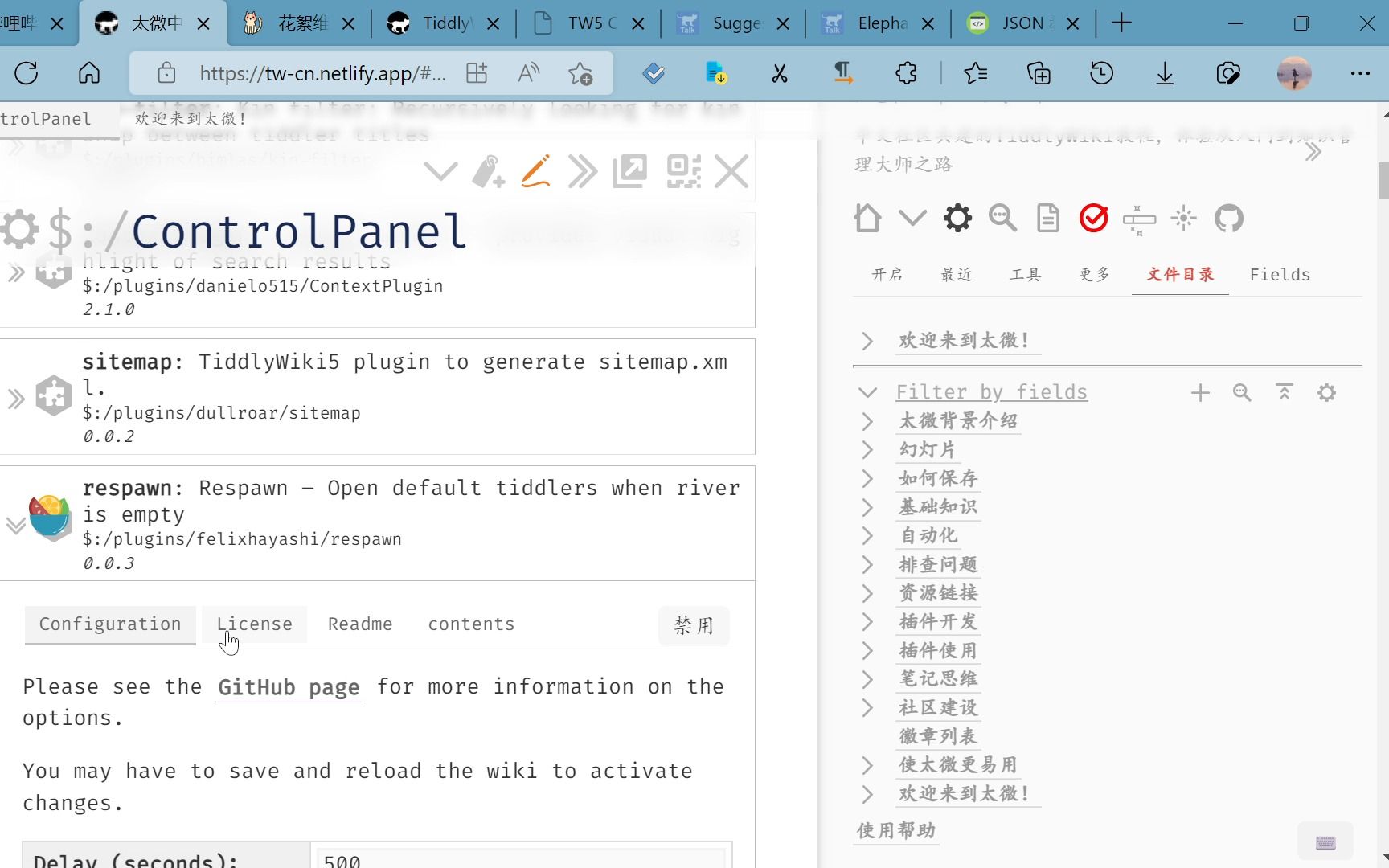Select the Configuration plugin tab

click(110, 624)
